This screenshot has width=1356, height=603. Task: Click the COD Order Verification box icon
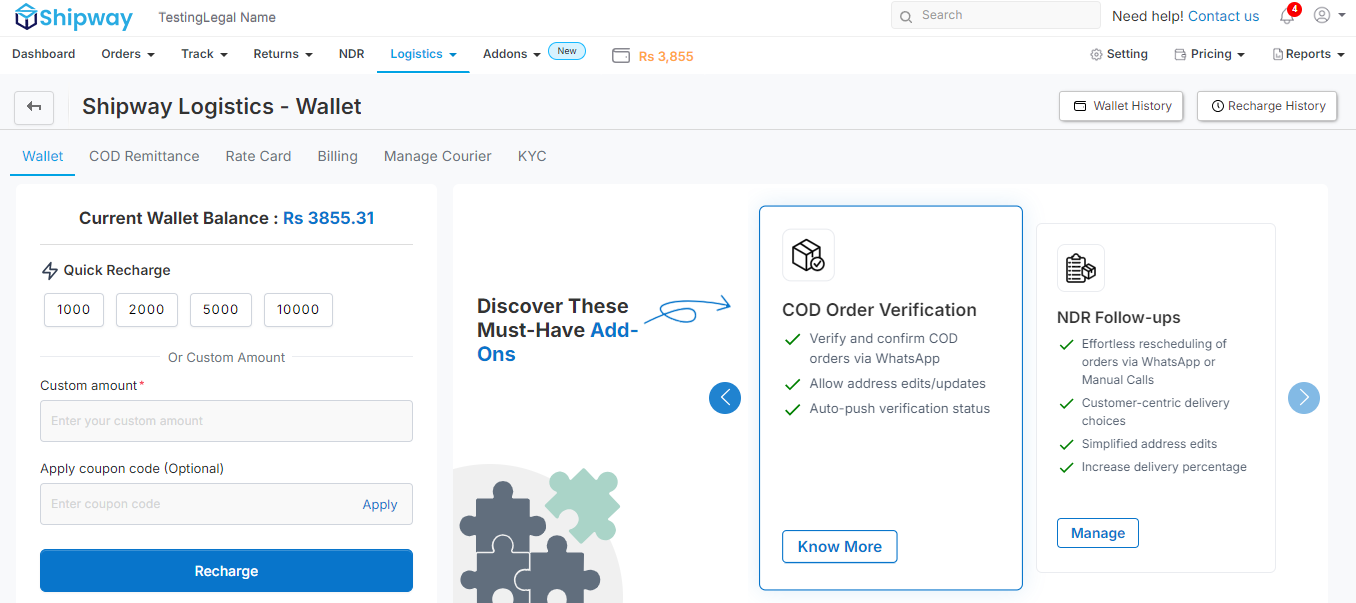(x=808, y=255)
